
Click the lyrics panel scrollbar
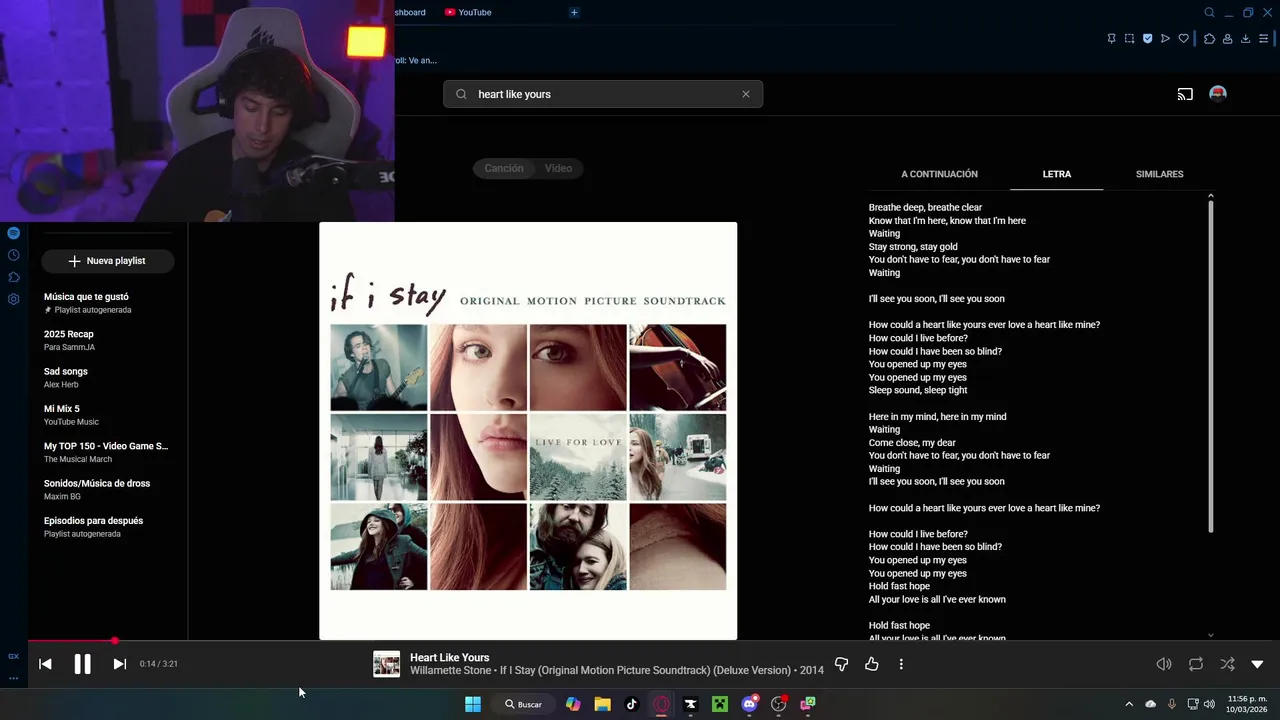point(1211,365)
